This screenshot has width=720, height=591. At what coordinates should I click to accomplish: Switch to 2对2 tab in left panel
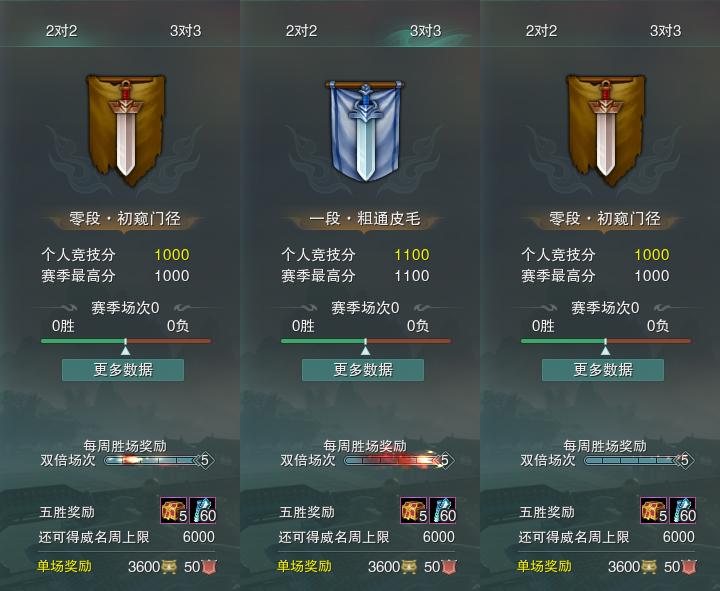coord(62,31)
